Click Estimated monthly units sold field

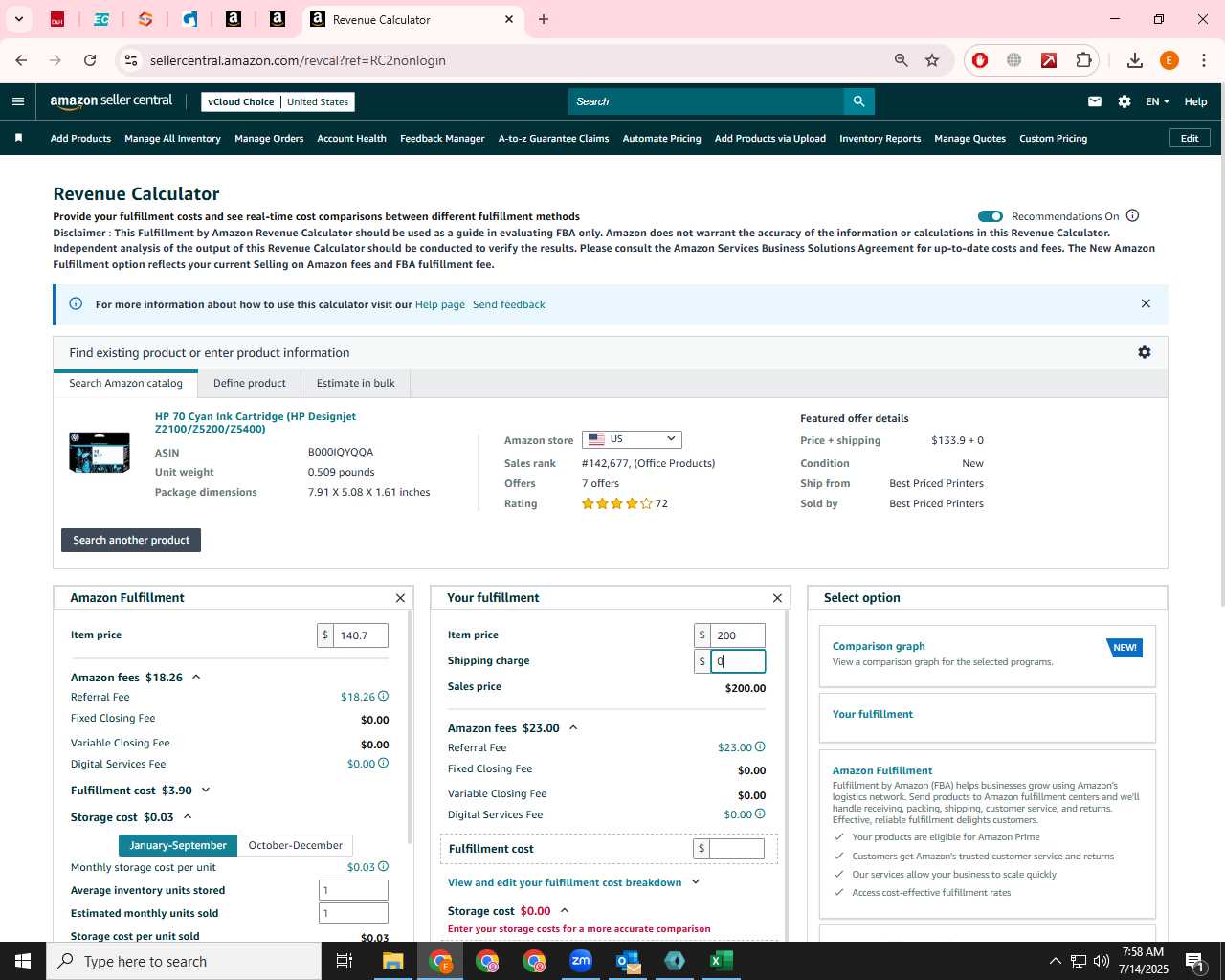click(353, 913)
